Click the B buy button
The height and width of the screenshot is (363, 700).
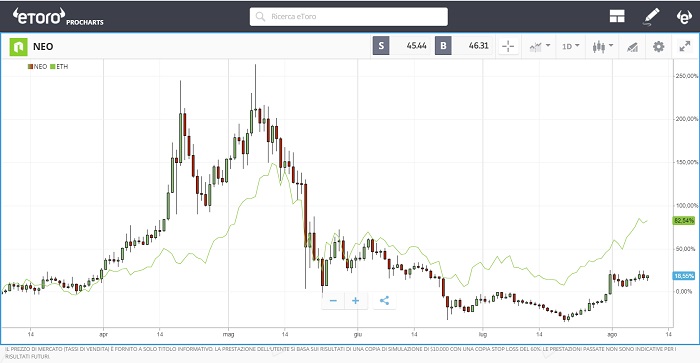(443, 46)
